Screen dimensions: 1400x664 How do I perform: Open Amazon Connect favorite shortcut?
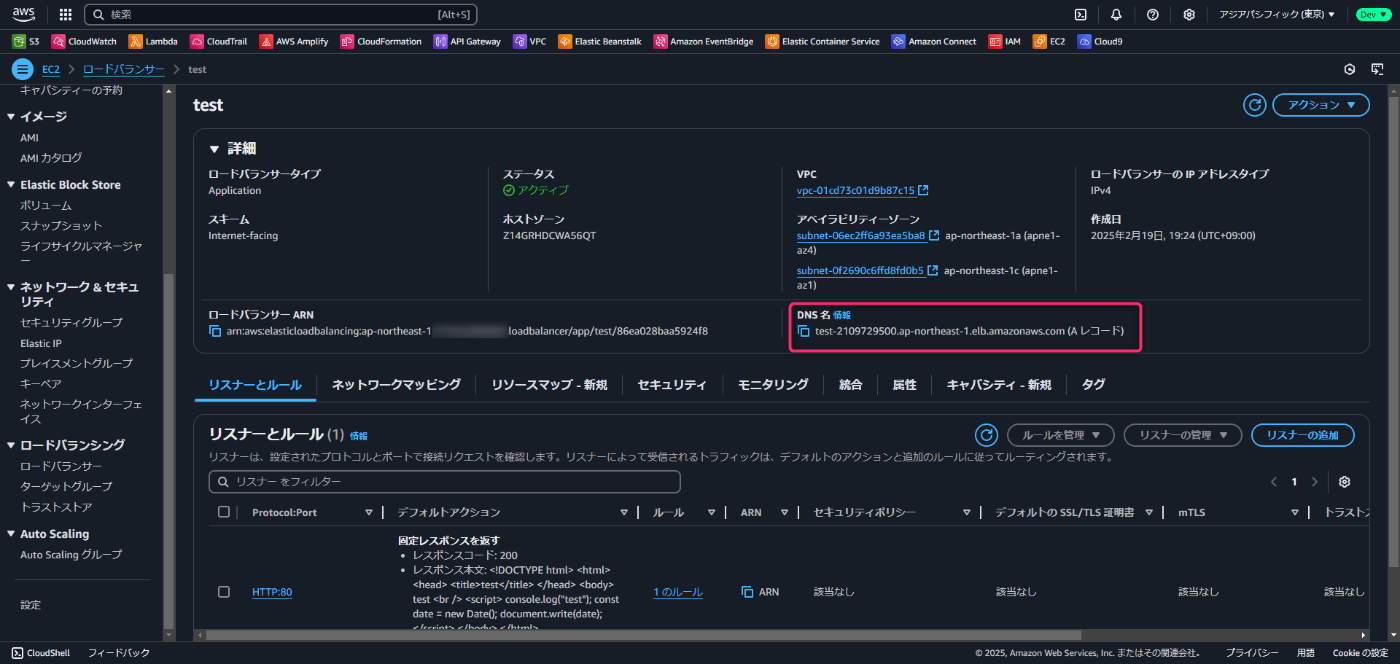[934, 41]
